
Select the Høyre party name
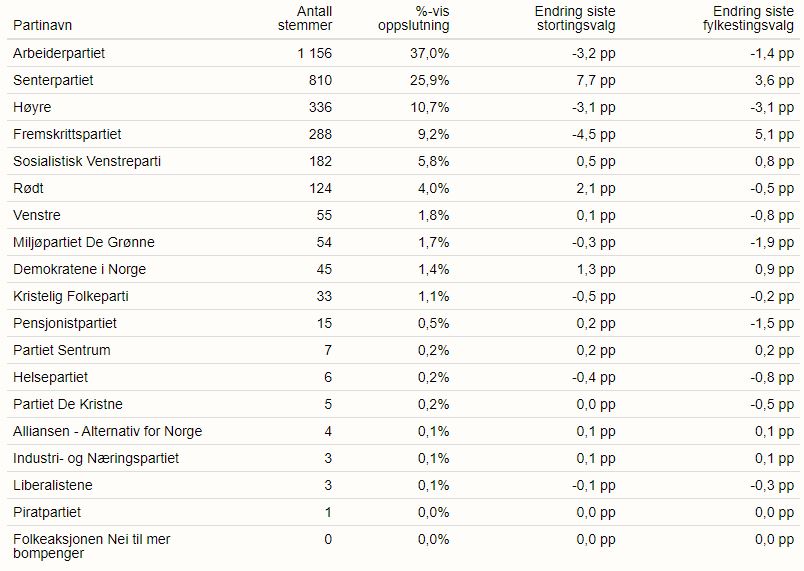(32, 108)
